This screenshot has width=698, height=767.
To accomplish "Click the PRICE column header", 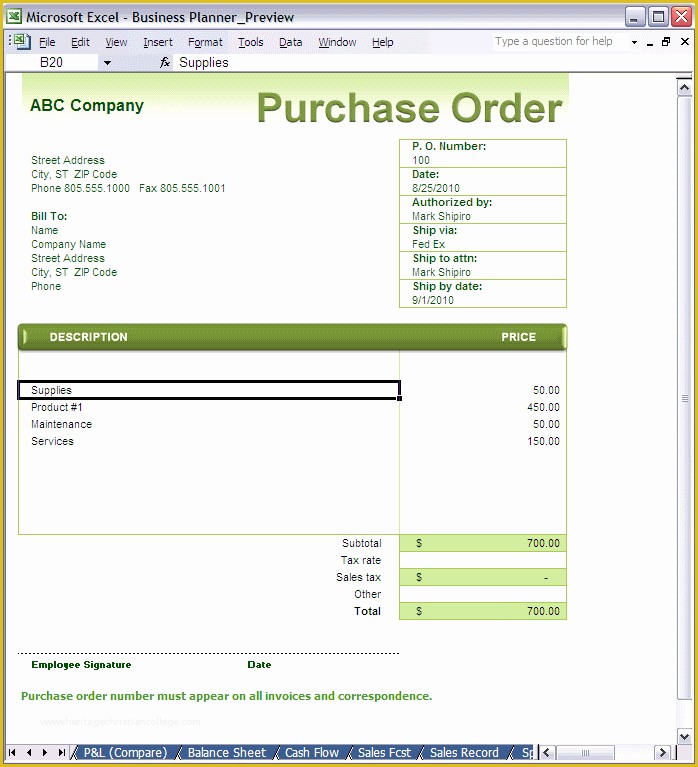I will pyautogui.click(x=518, y=337).
